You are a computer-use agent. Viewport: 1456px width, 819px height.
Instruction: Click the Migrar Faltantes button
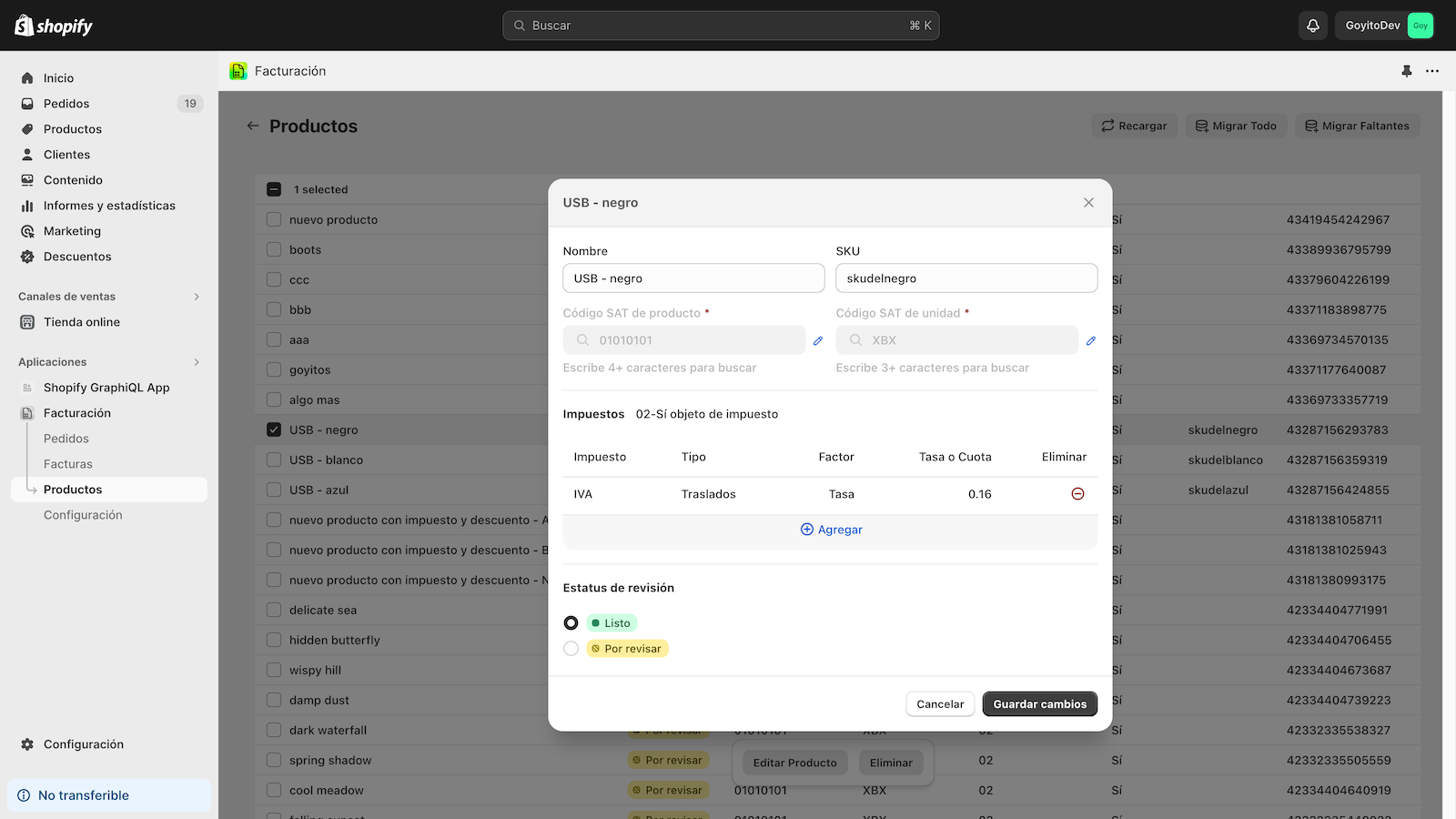(x=1357, y=126)
